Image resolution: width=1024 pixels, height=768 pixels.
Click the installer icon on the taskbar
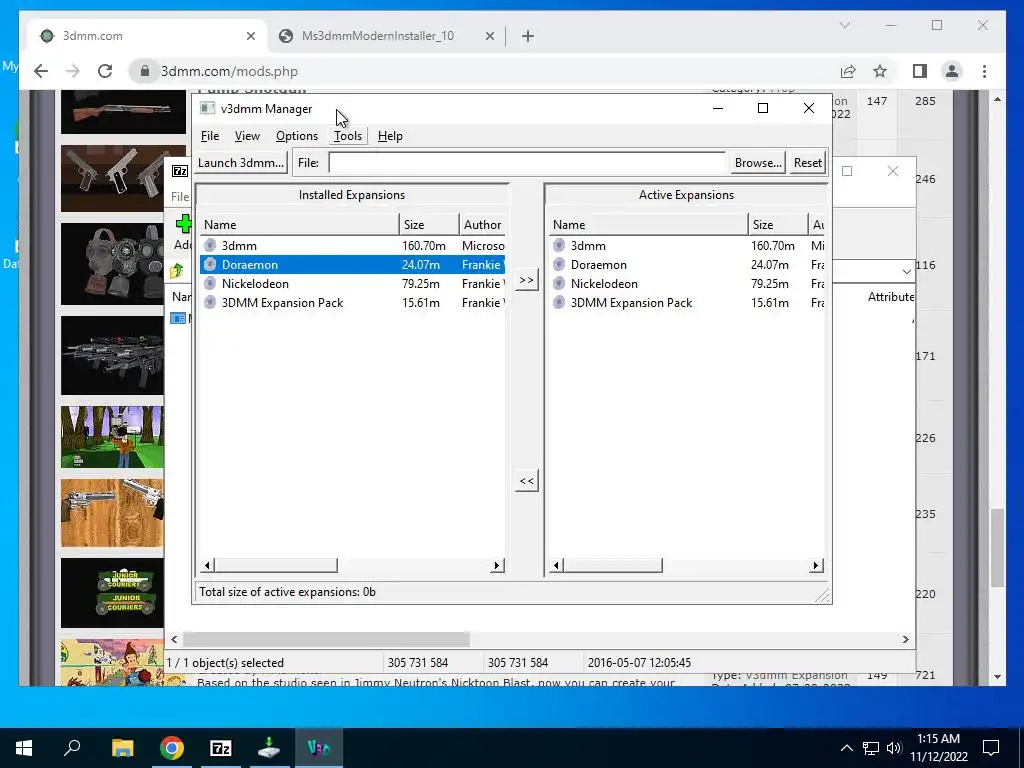point(269,748)
